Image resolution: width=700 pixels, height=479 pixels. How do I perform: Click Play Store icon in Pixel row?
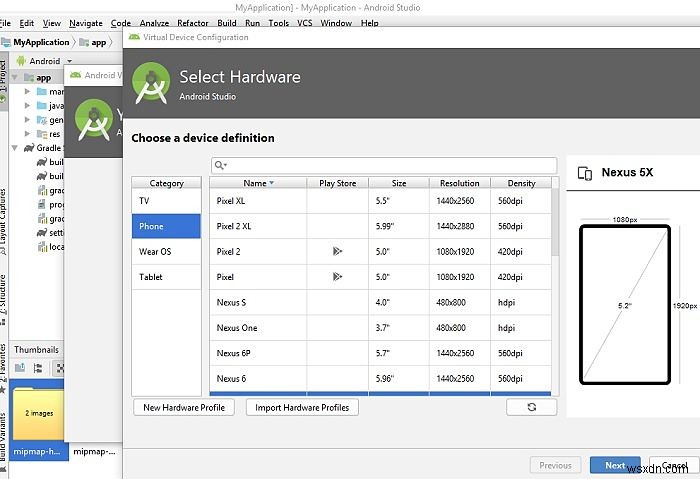pos(337,277)
